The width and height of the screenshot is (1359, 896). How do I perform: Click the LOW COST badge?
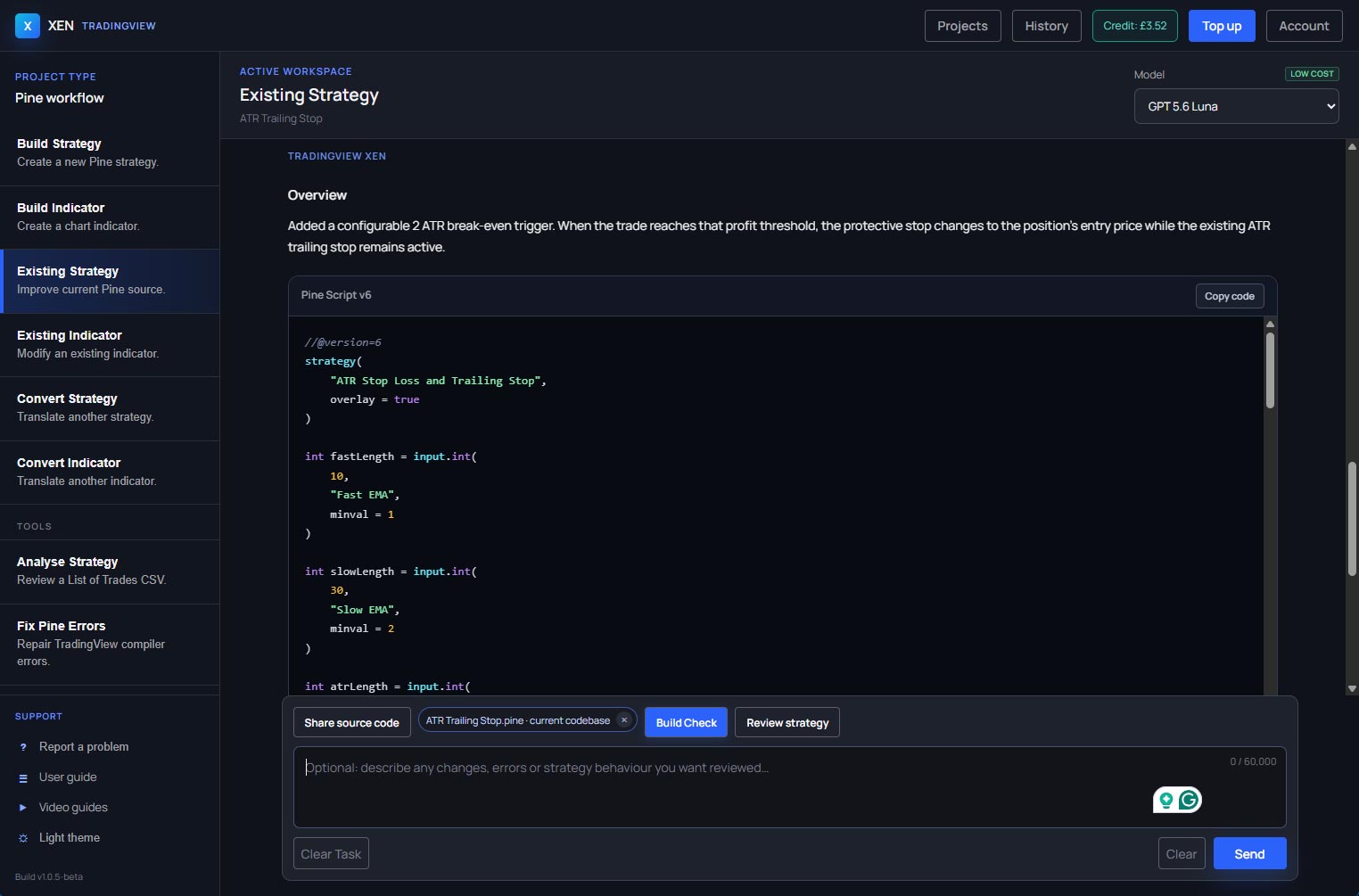[1312, 74]
